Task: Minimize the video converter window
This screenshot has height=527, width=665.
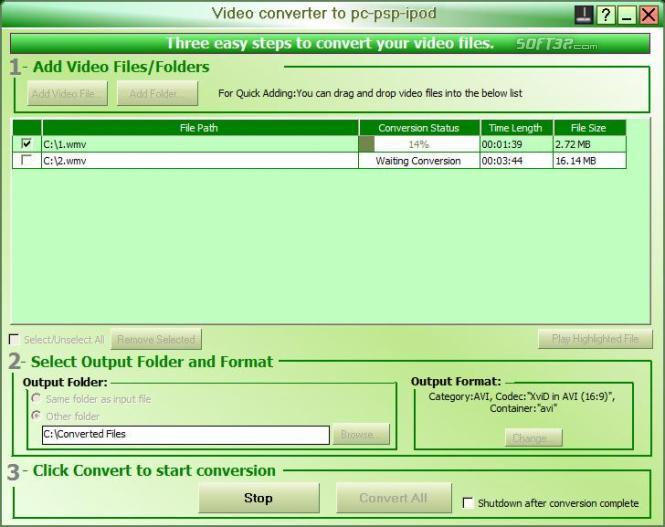Action: point(627,15)
